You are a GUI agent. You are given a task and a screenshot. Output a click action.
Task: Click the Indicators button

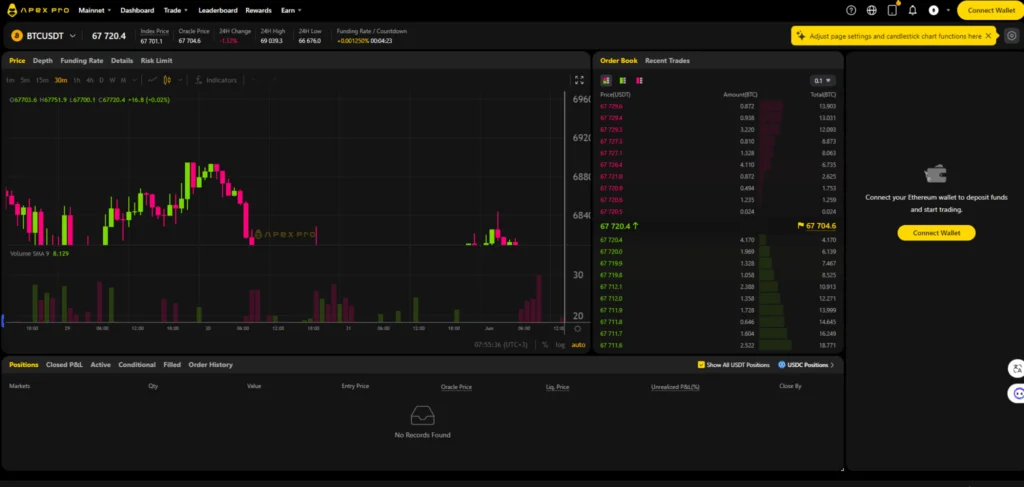tap(216, 80)
